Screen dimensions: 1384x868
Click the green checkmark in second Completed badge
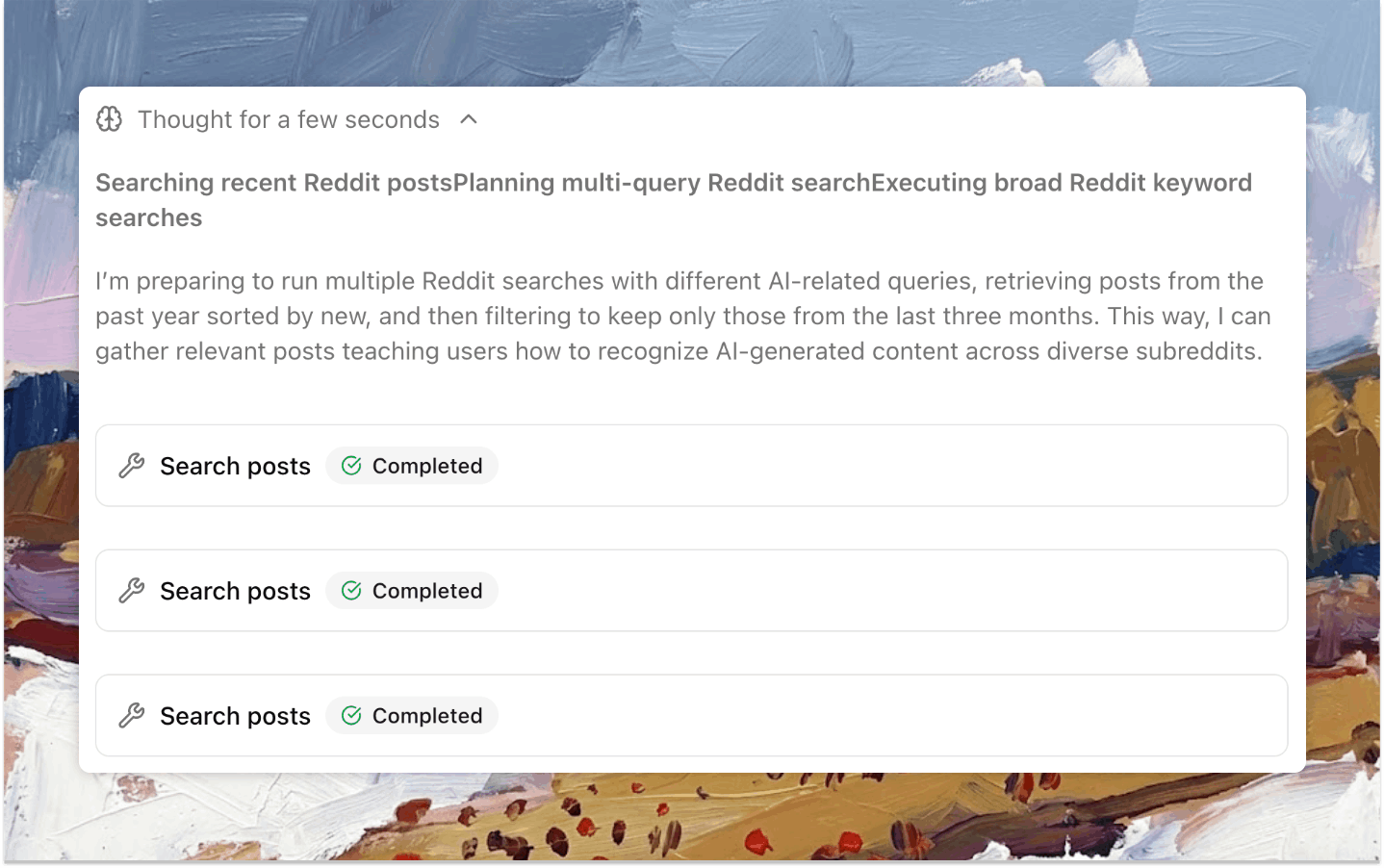[x=351, y=590]
